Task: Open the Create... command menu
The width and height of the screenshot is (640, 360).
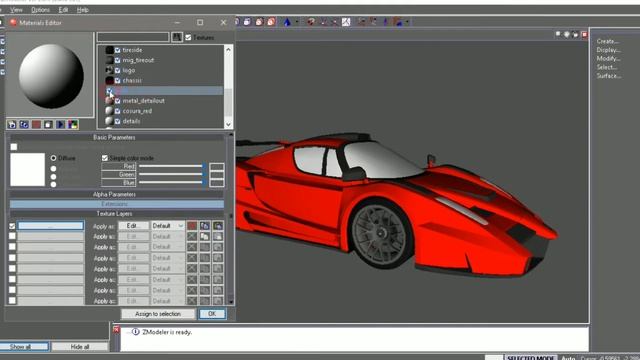Action: tap(607, 41)
